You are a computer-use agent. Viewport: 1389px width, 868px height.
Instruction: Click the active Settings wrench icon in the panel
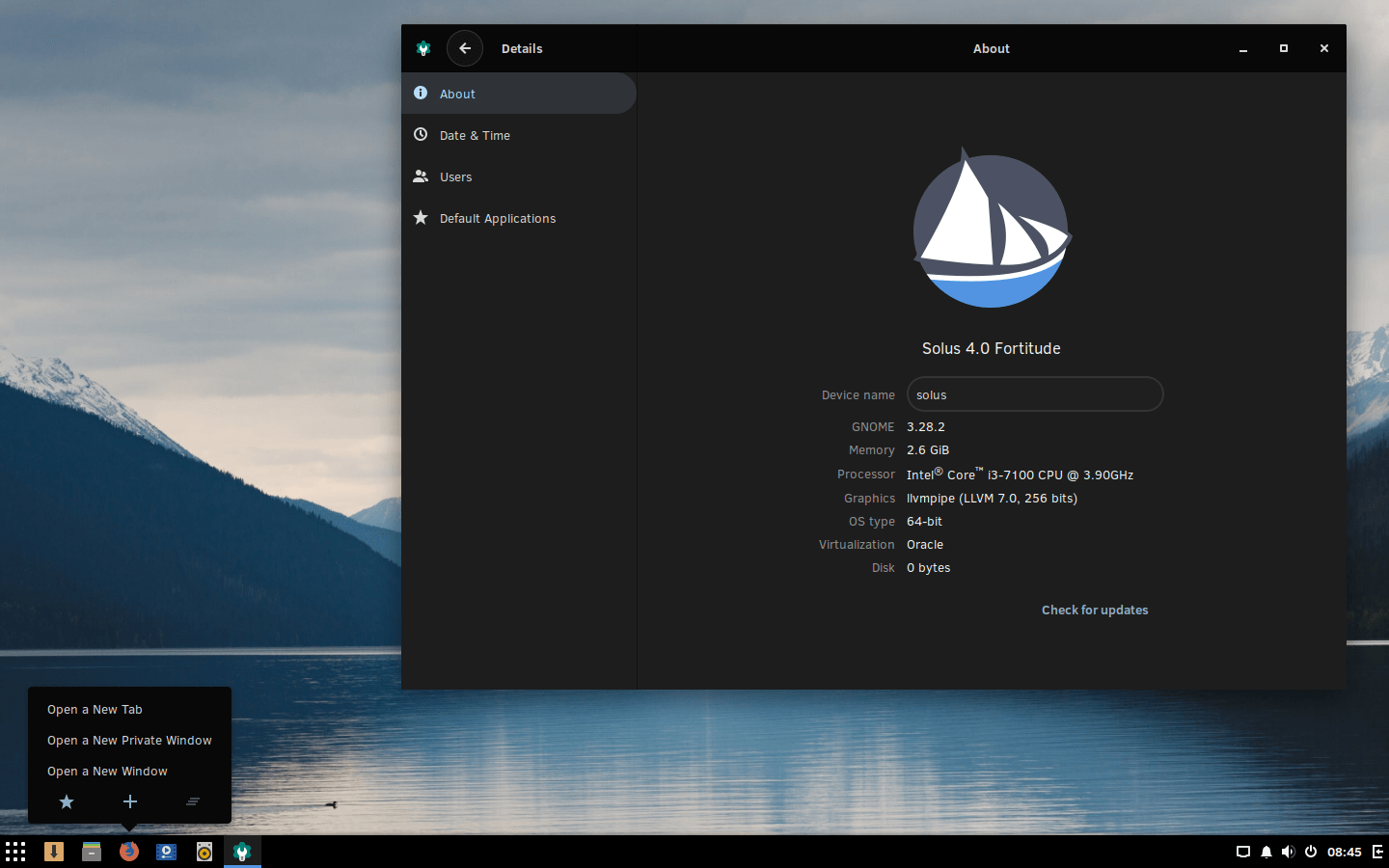click(x=242, y=852)
